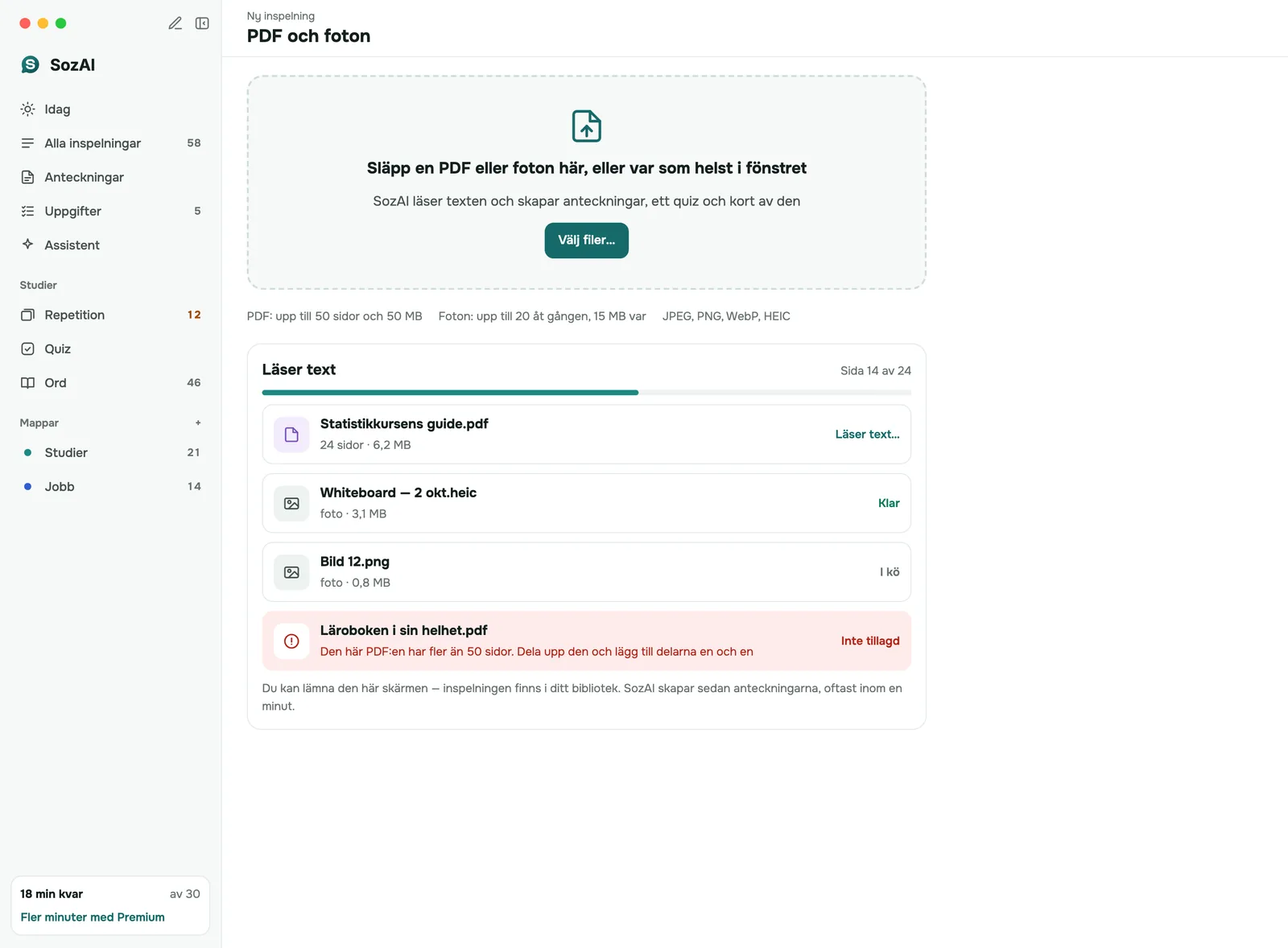
Task: Click the error icon for Läroboken i sin helhet.pdf
Action: click(291, 641)
